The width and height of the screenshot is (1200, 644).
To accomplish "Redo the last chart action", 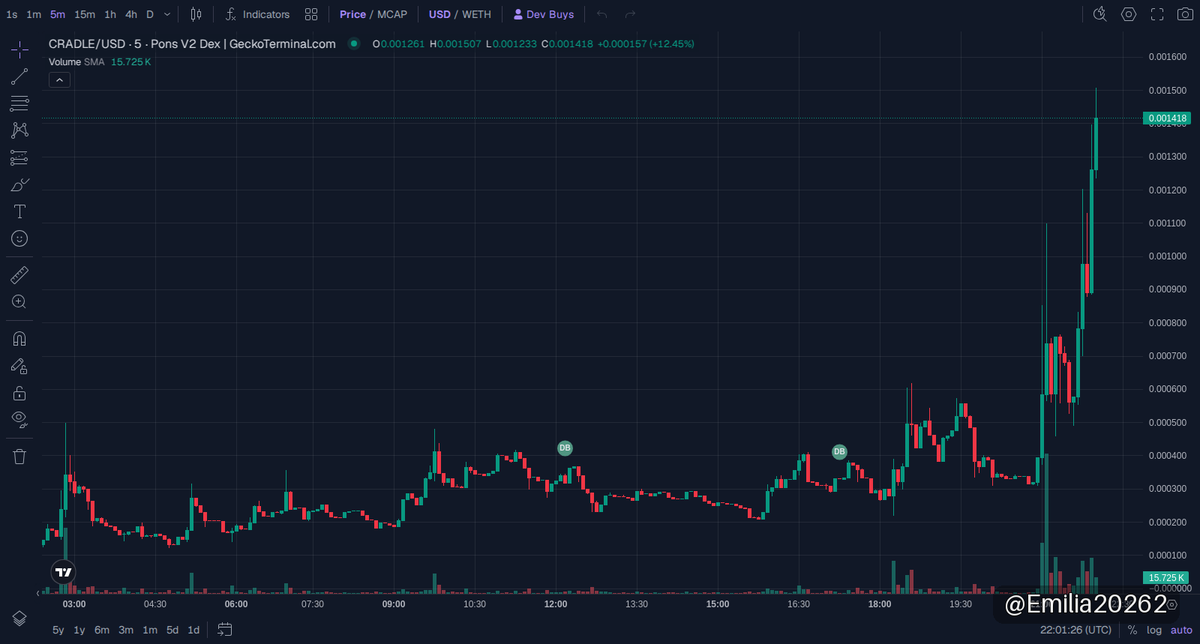I will click(630, 15).
